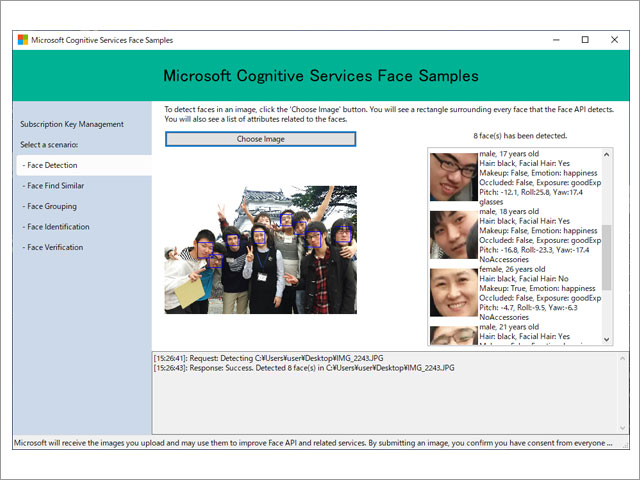Click the 'glasses' accessory text
This screenshot has height=480, width=640.
[491, 202]
